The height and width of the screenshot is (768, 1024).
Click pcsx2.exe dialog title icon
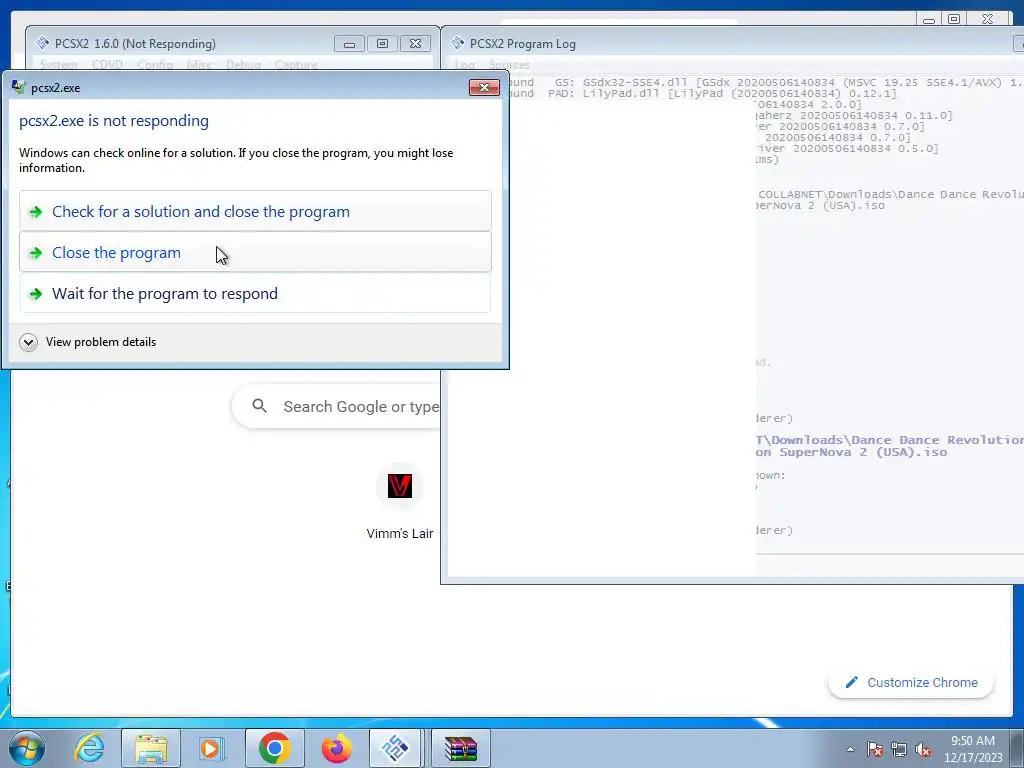tap(19, 88)
